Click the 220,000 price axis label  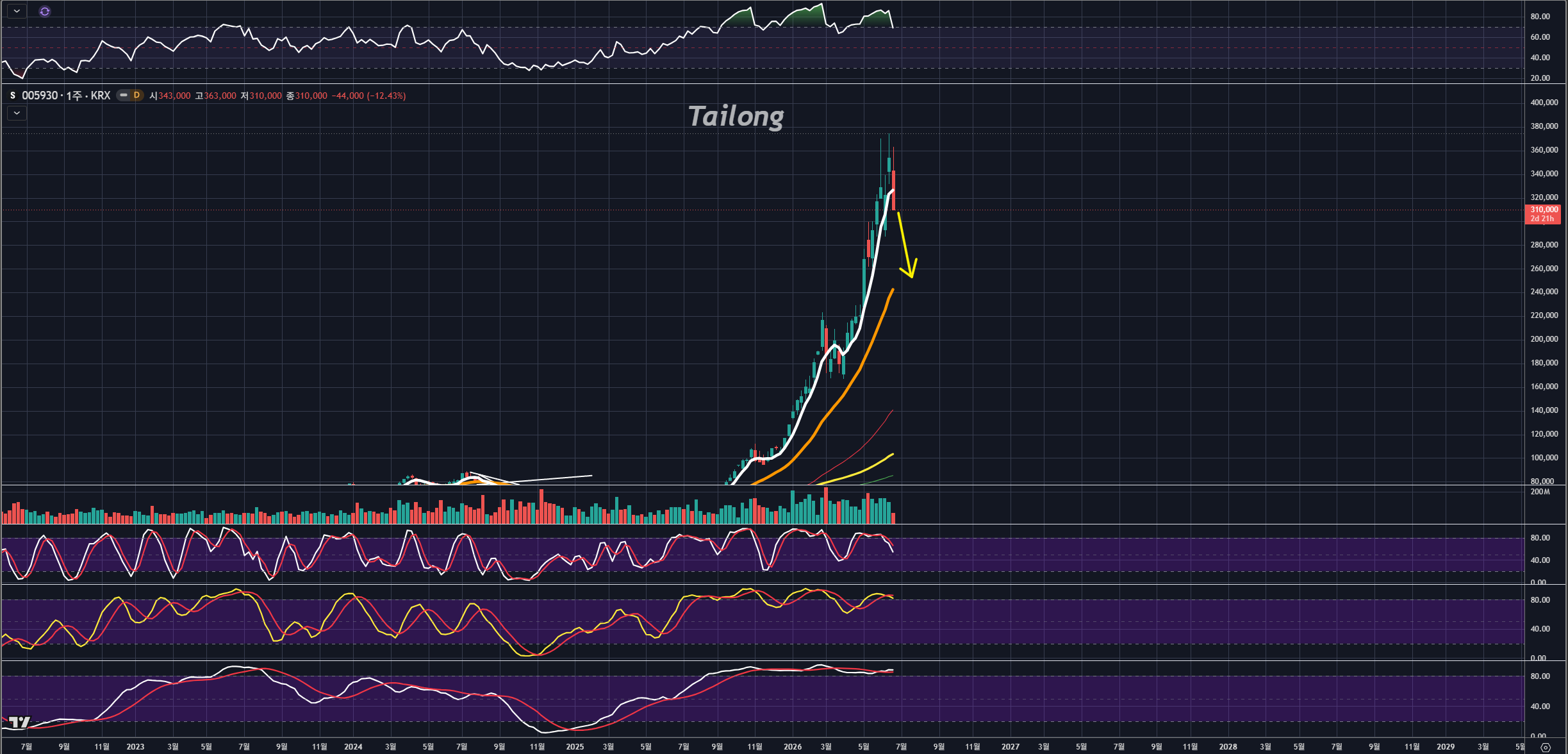click(1544, 315)
